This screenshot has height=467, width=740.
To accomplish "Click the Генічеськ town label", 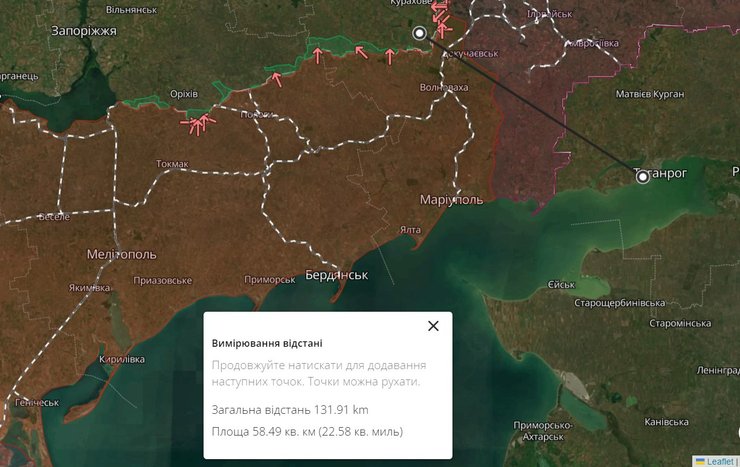I will pyautogui.click(x=37, y=403).
